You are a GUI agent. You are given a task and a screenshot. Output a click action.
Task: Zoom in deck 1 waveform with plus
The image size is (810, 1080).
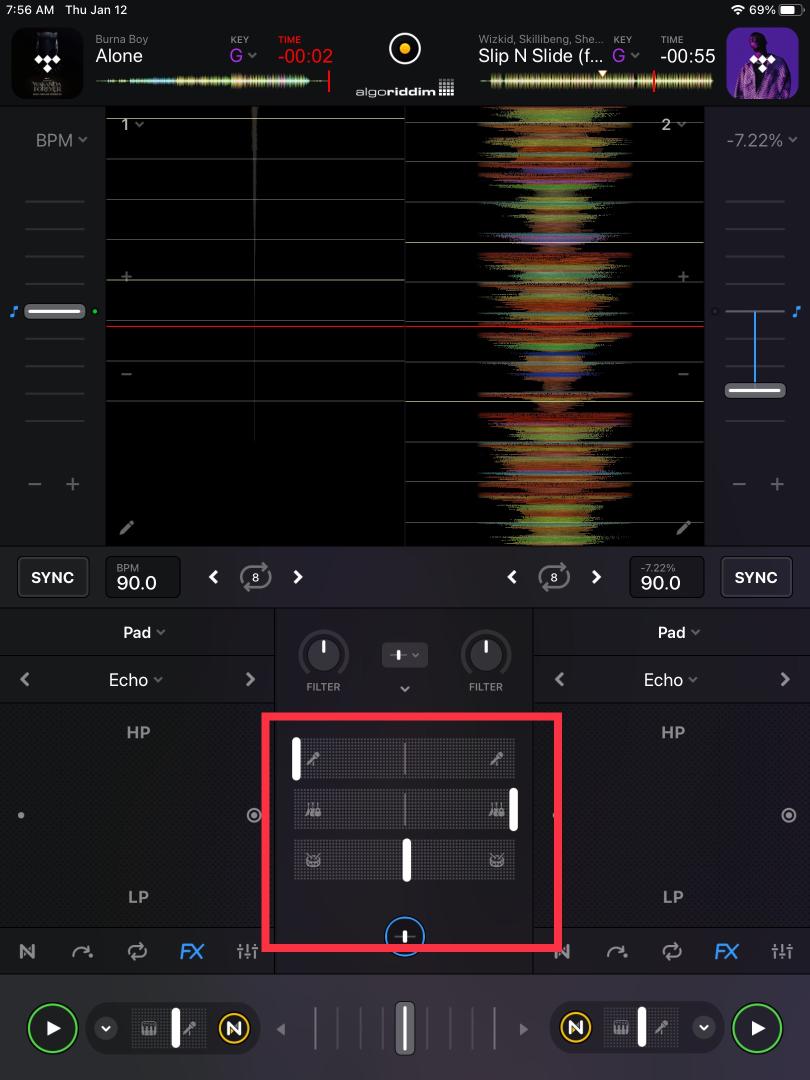tap(126, 276)
